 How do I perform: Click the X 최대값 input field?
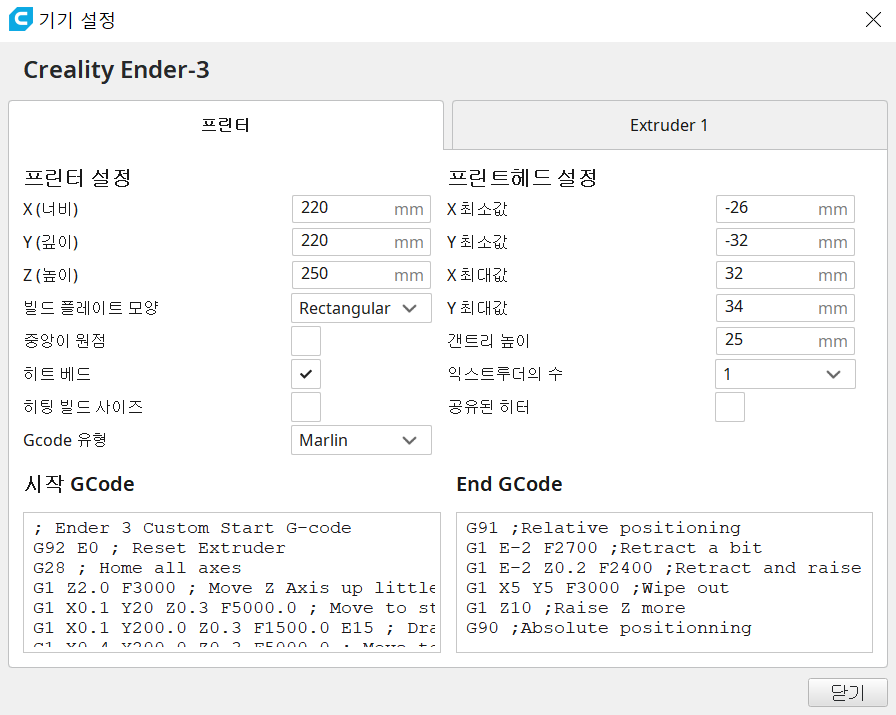point(785,275)
